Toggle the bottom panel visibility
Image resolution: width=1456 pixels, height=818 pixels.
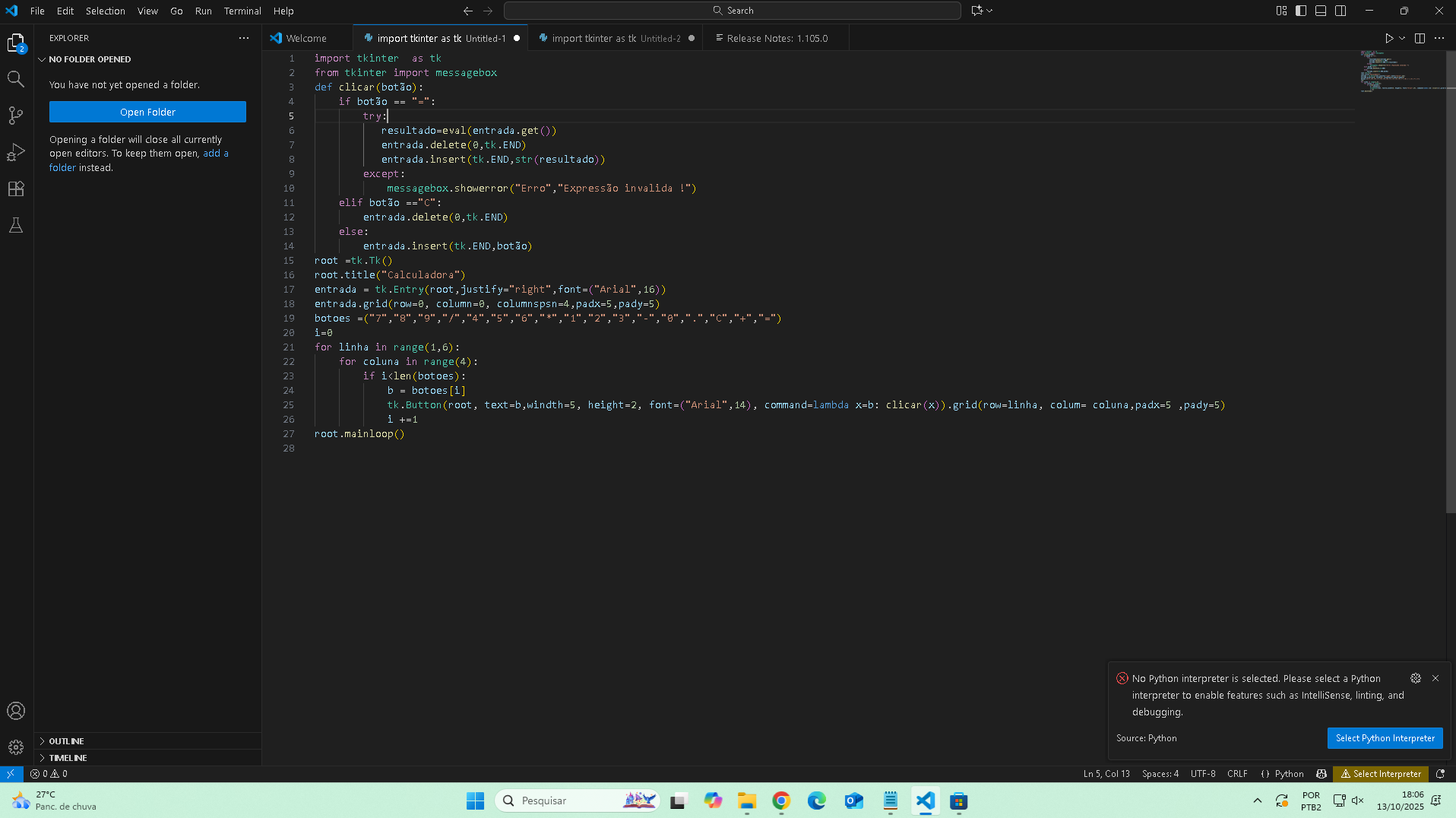(1321, 11)
